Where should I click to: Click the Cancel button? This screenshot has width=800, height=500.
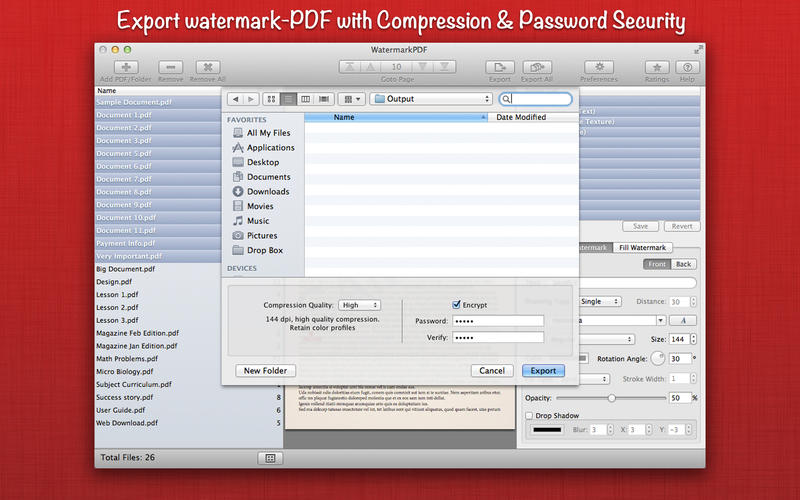[492, 371]
